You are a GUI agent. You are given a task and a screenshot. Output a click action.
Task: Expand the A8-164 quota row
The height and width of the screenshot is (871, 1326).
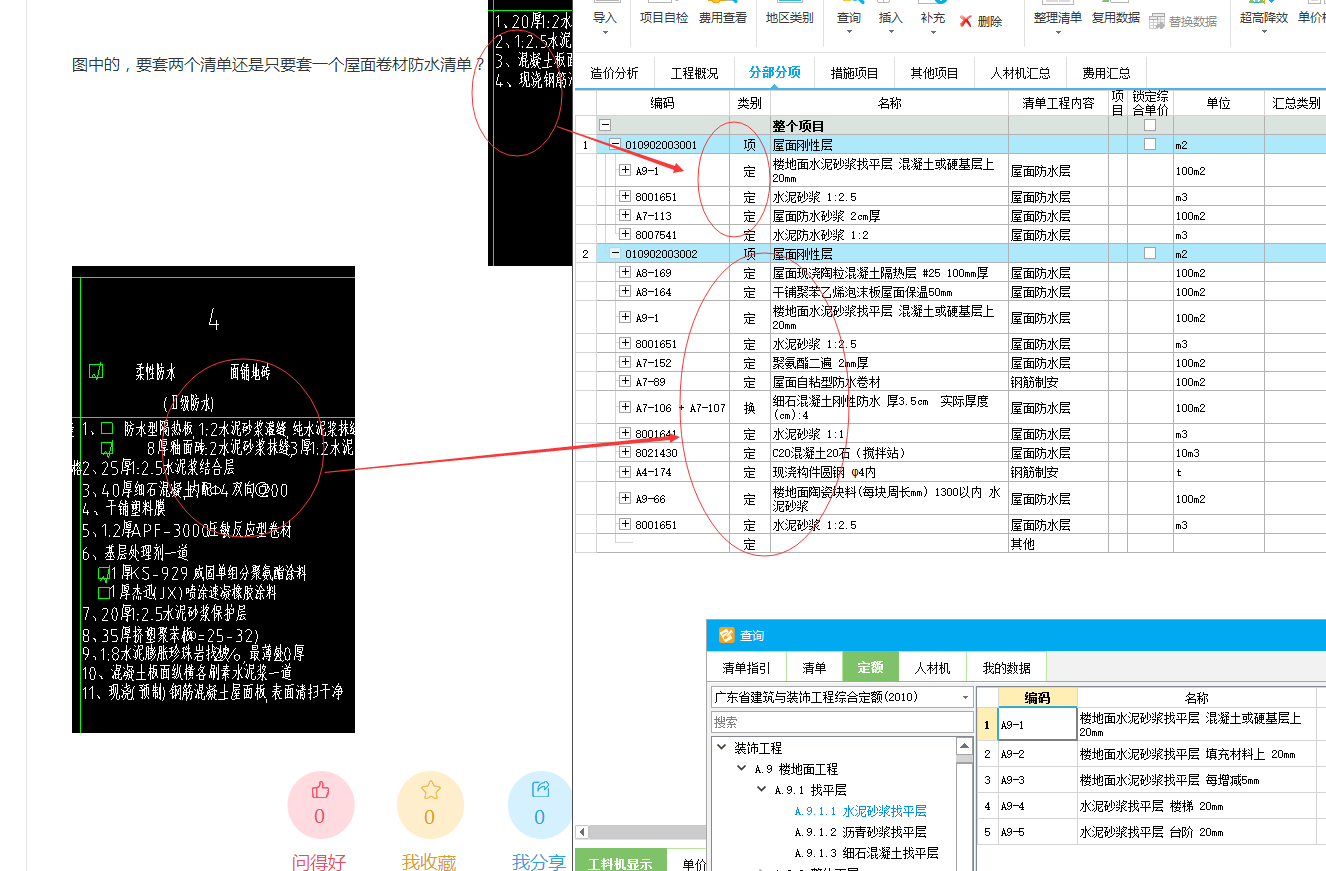pyautogui.click(x=625, y=291)
